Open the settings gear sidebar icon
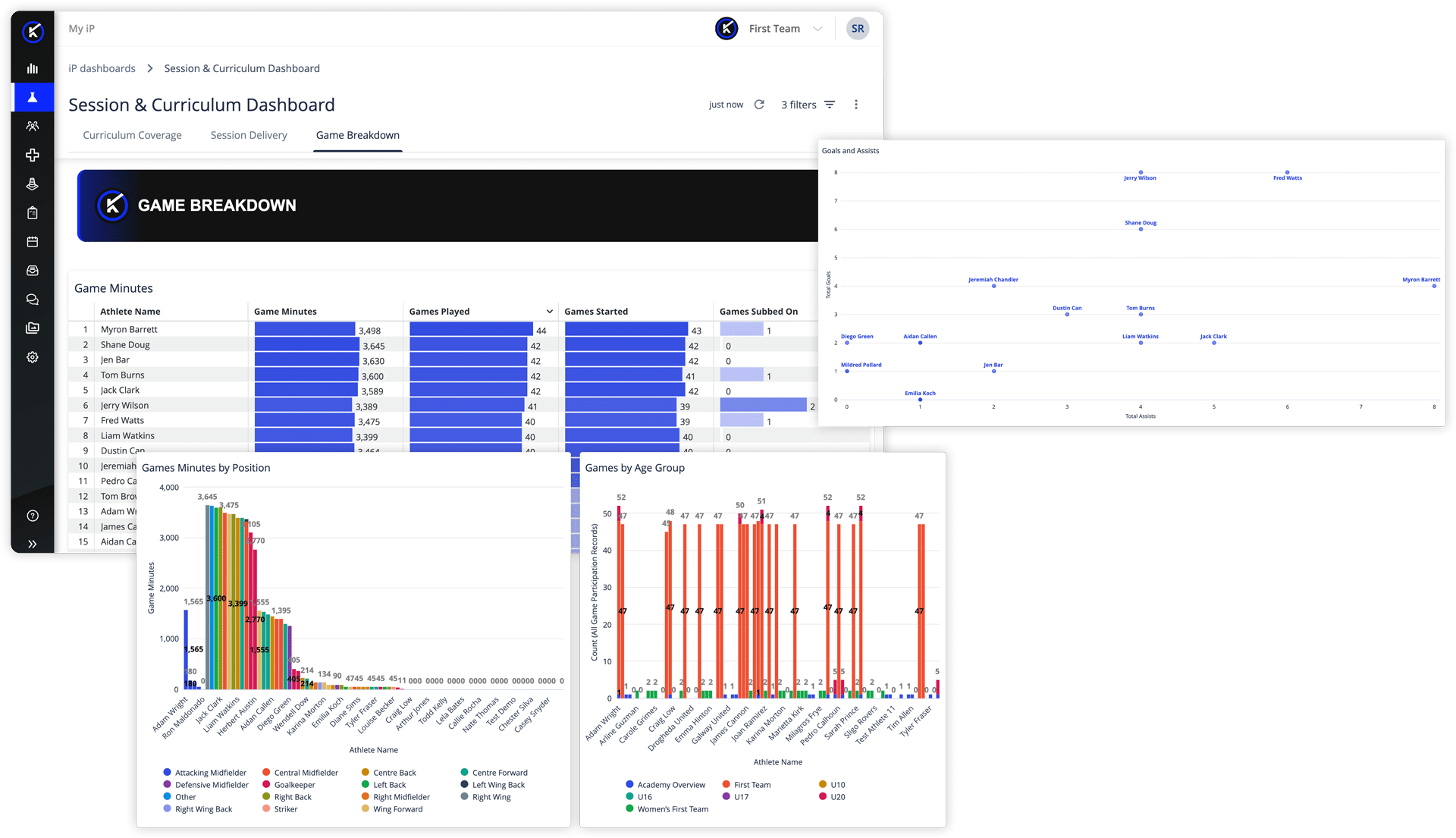Screen dimensions: 1456x838 [32, 356]
